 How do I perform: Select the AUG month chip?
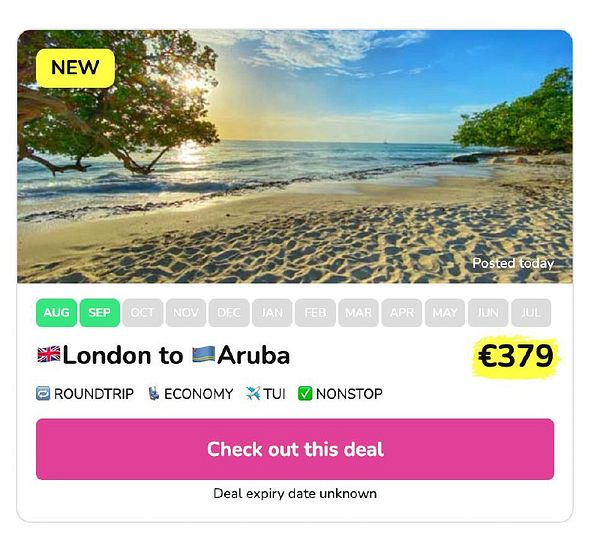(56, 313)
